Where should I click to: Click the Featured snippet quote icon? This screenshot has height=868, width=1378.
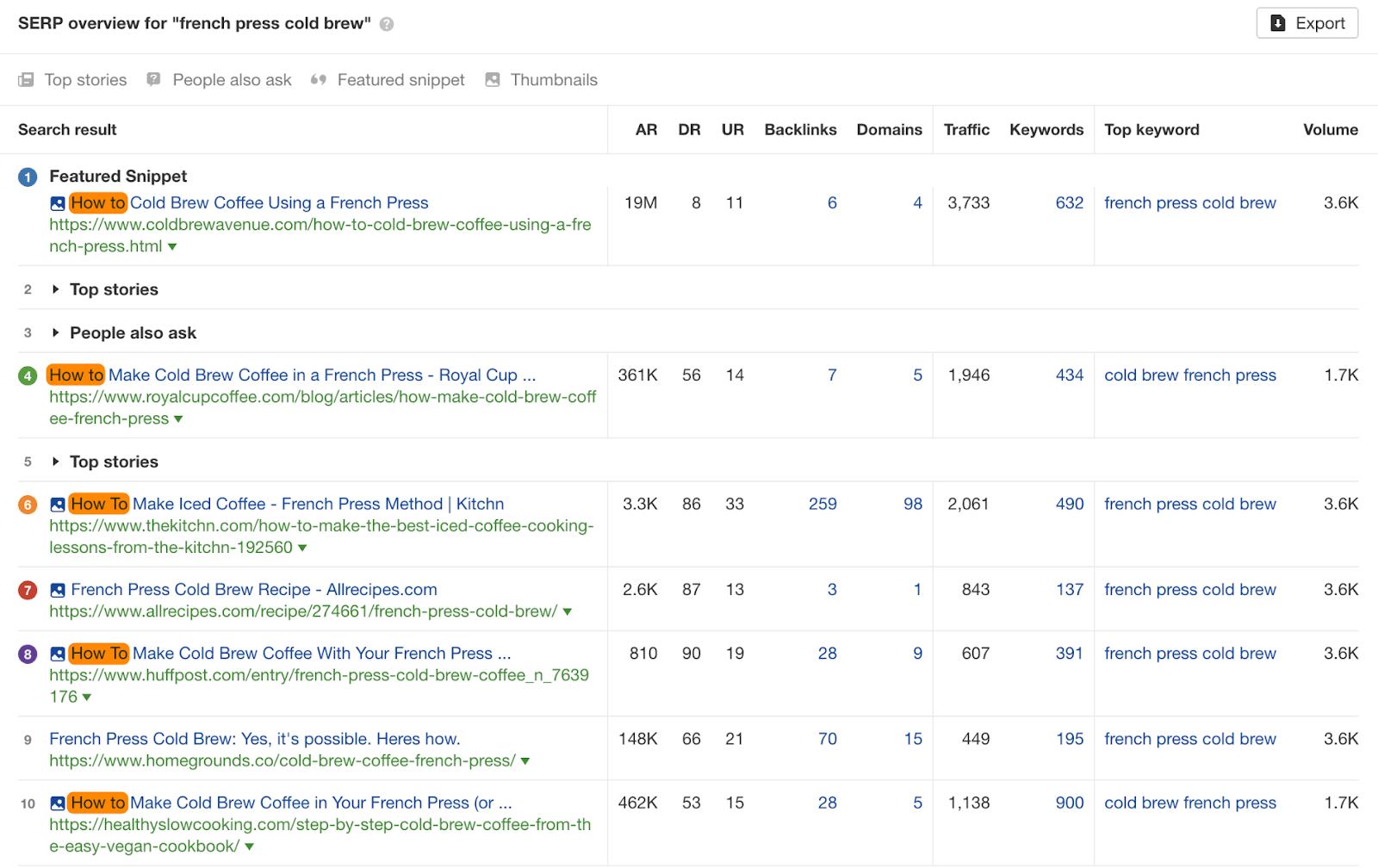(x=319, y=80)
